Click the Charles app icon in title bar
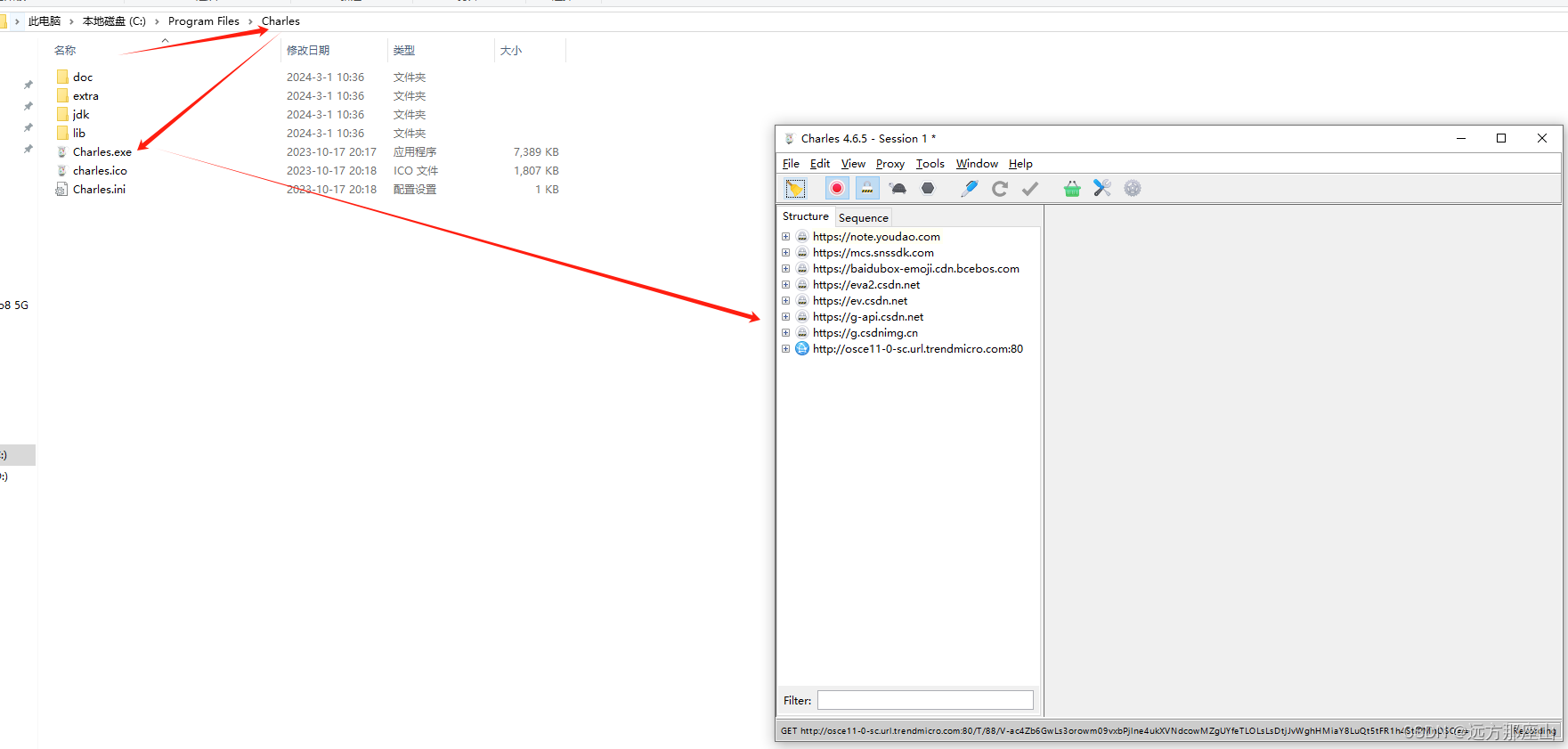1568x749 pixels. pos(789,139)
